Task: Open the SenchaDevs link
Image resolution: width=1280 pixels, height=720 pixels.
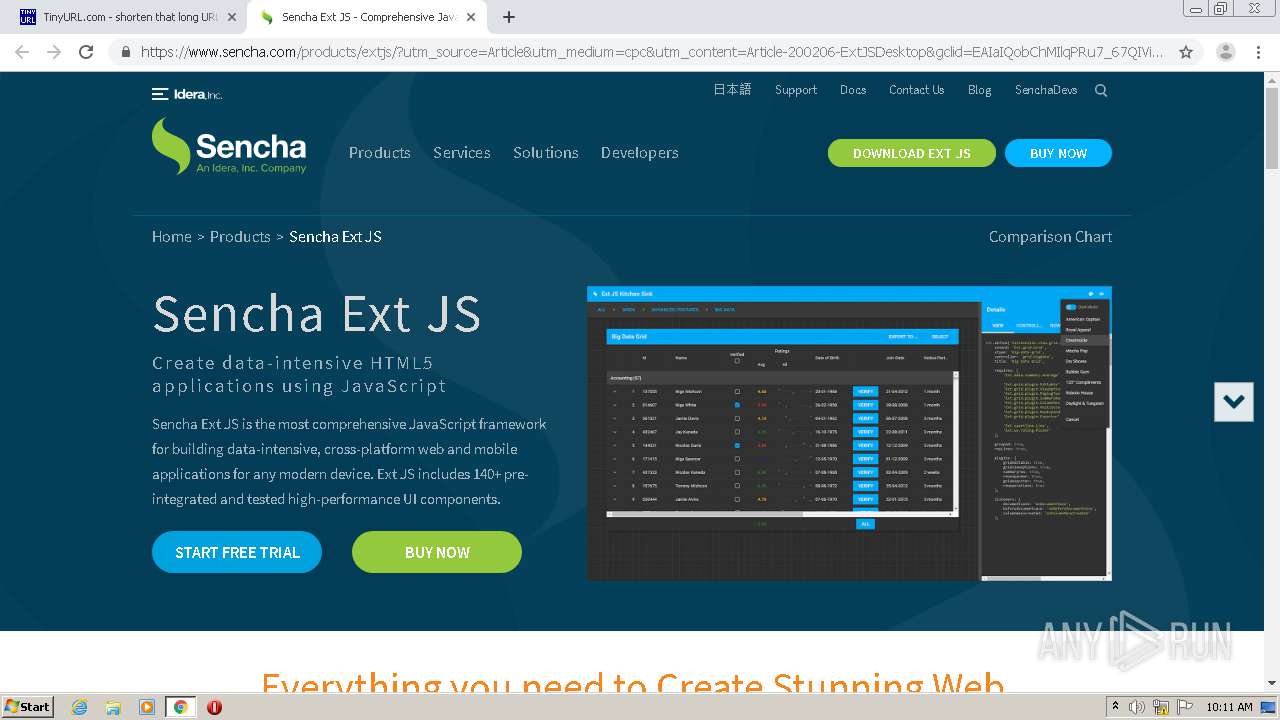Action: (x=1046, y=90)
